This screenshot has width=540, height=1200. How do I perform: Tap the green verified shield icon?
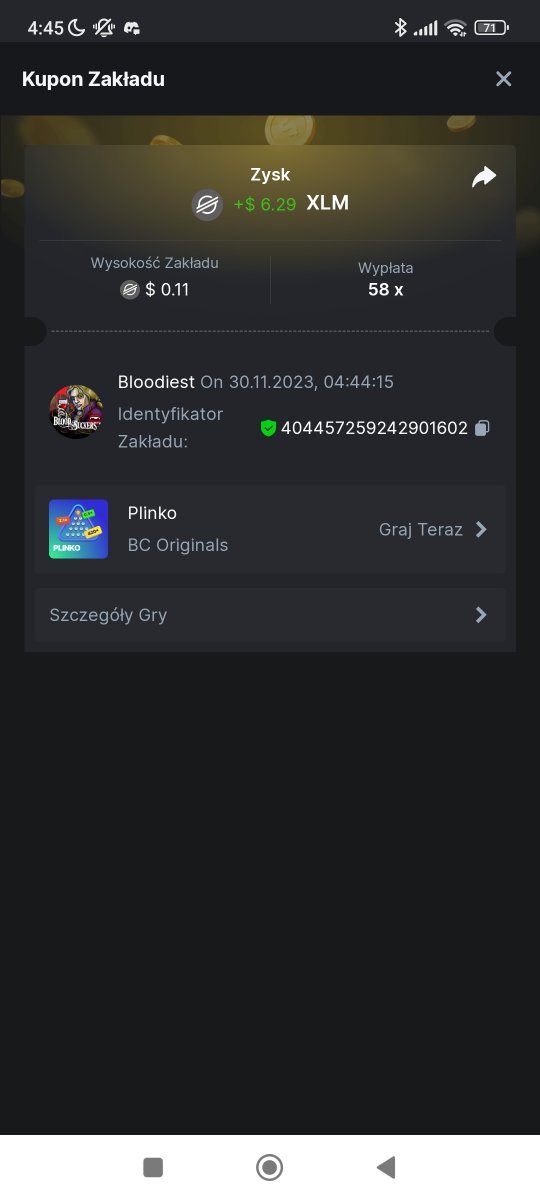[268, 428]
